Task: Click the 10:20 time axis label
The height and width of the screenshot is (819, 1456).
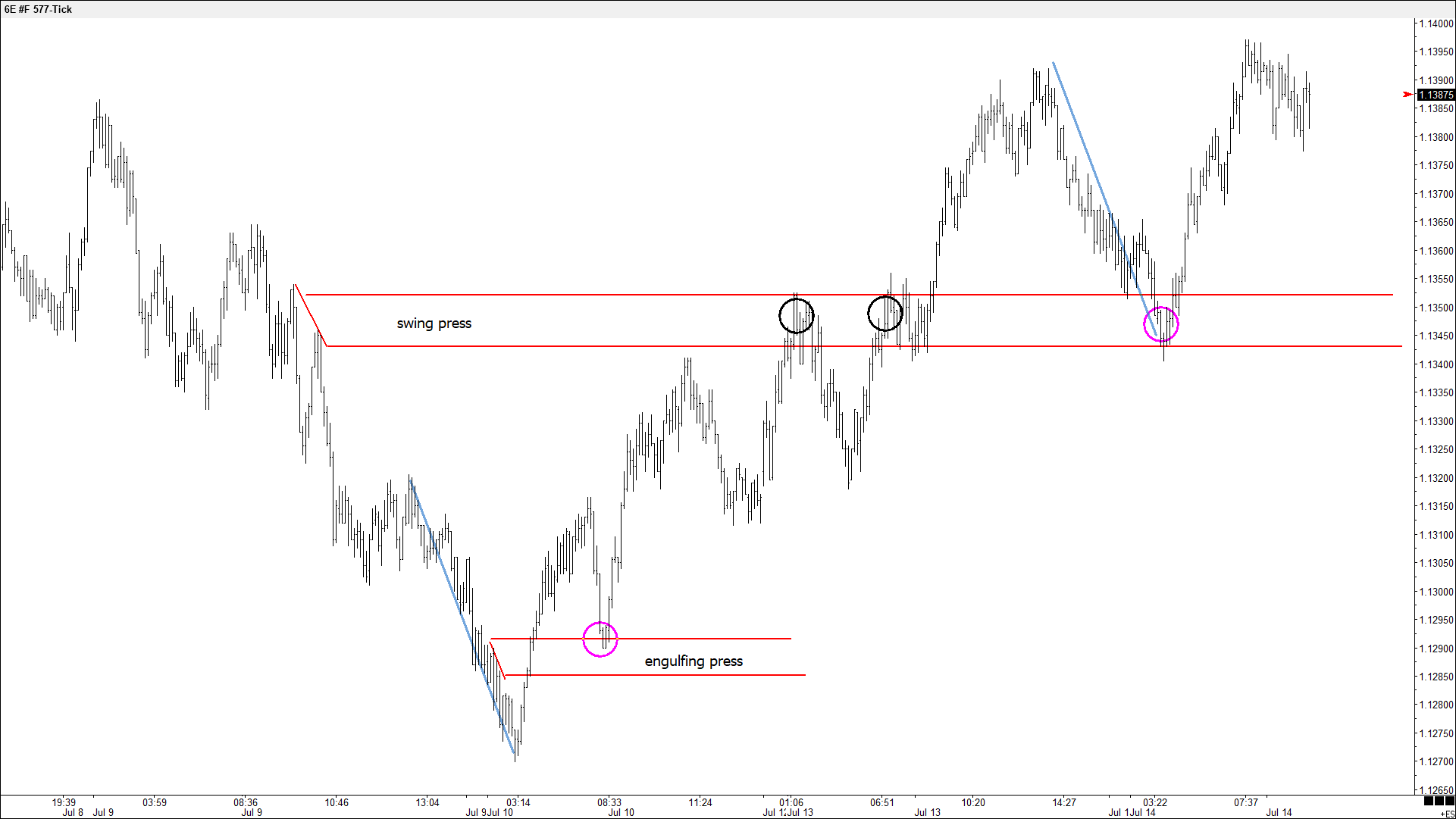Action: point(972,802)
